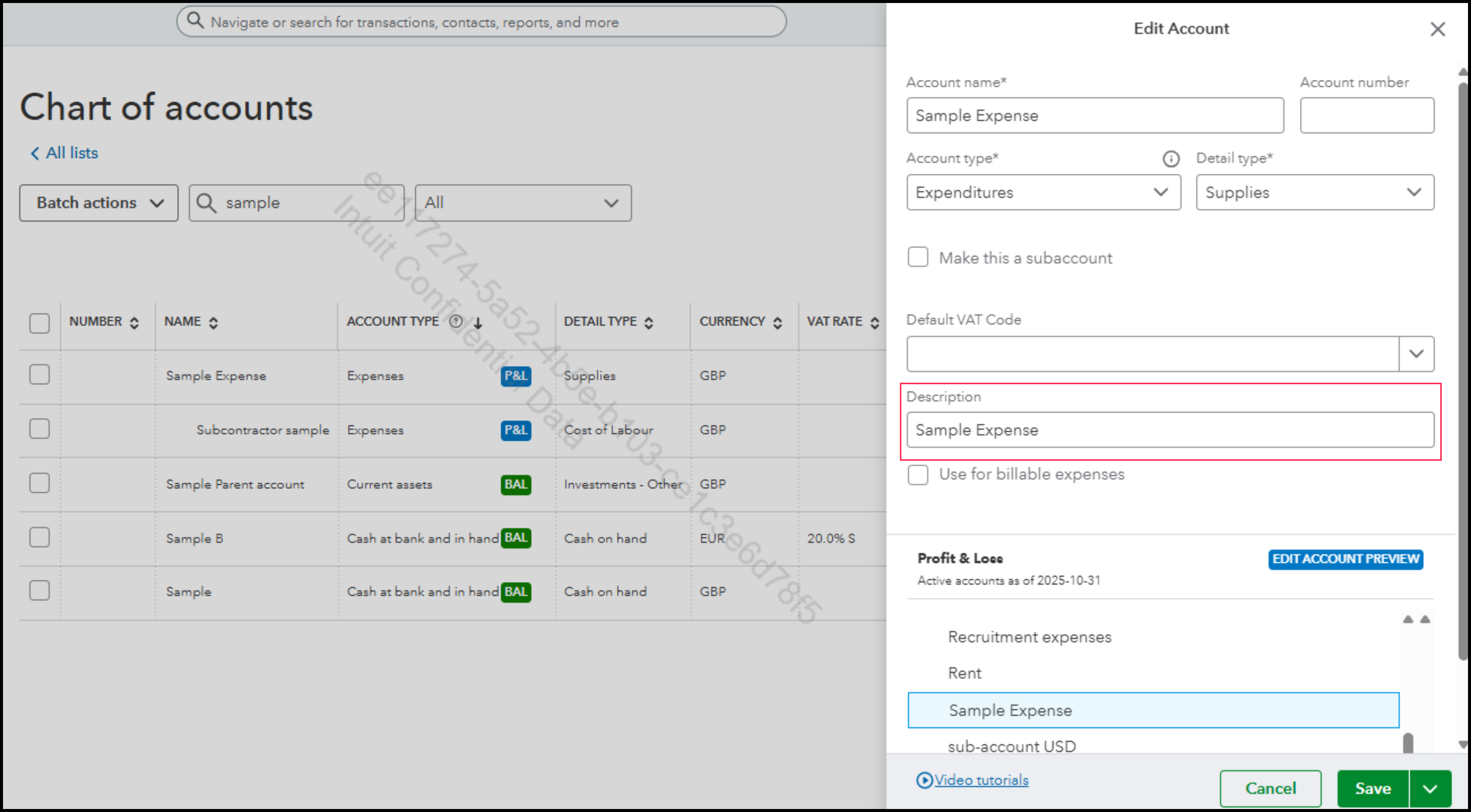Sort table by CURRENCY column arrows
This screenshot has width=1471, height=812.
click(777, 323)
